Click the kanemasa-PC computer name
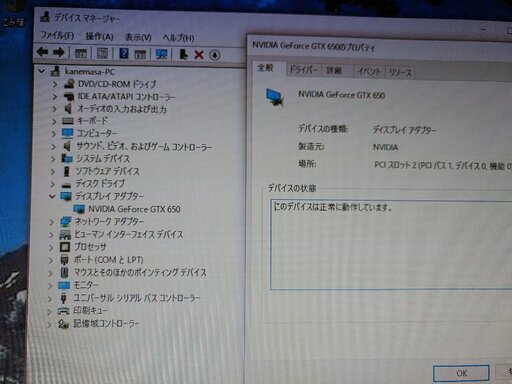Screen dimensions: 512x384 [90, 71]
